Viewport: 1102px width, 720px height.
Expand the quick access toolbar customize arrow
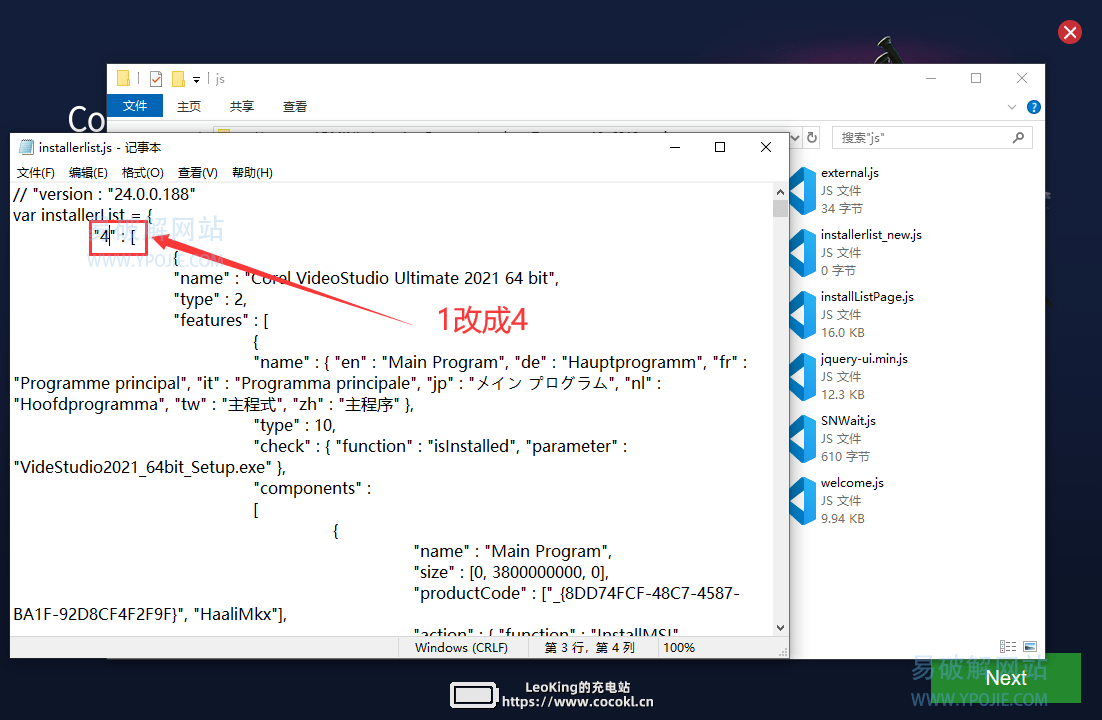(196, 79)
